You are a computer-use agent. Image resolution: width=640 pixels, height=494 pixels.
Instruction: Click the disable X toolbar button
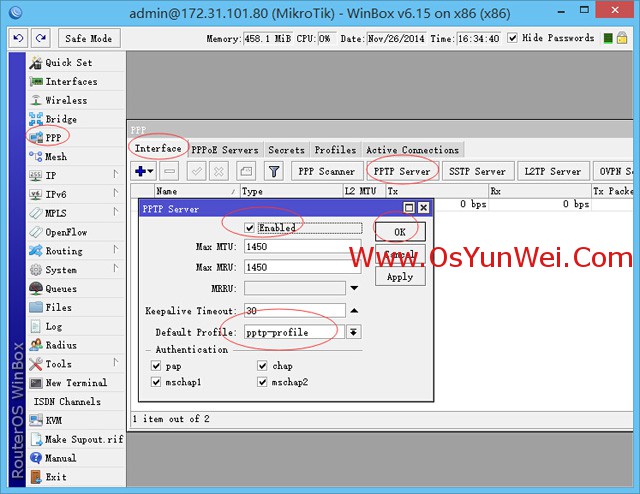click(x=219, y=171)
